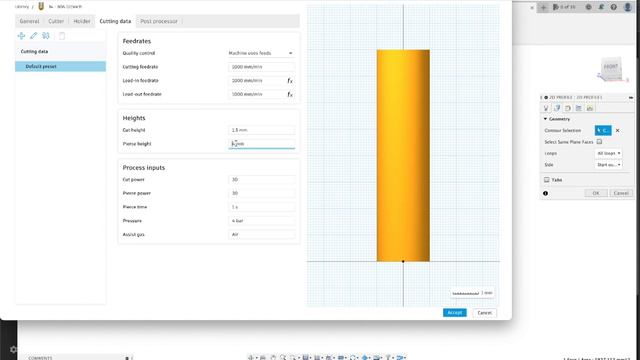Click the fx icon beside Lead-in feedrate

point(290,81)
